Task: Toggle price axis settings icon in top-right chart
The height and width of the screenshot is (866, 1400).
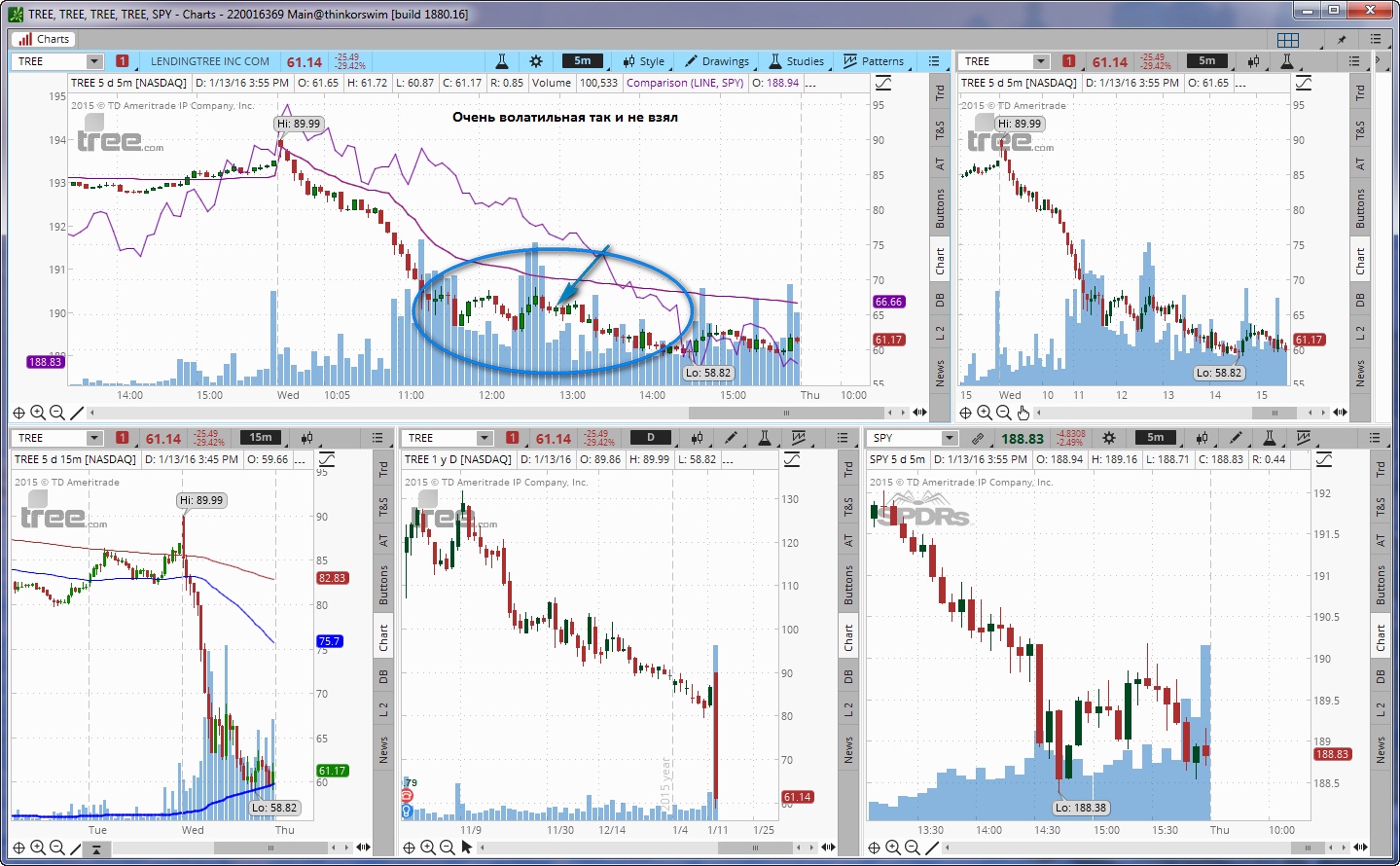Action: pyautogui.click(x=1304, y=83)
